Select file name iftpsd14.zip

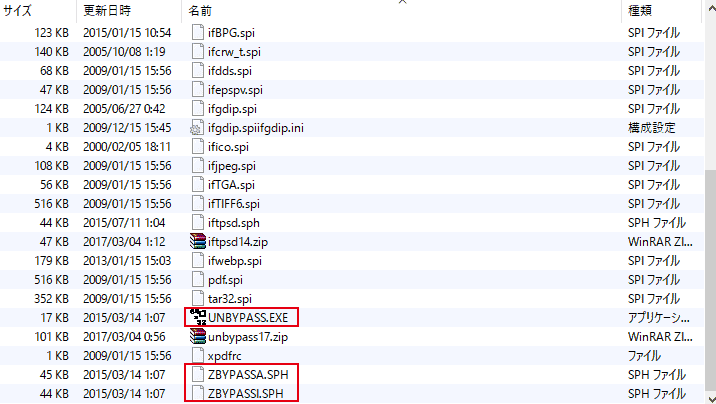click(x=238, y=242)
